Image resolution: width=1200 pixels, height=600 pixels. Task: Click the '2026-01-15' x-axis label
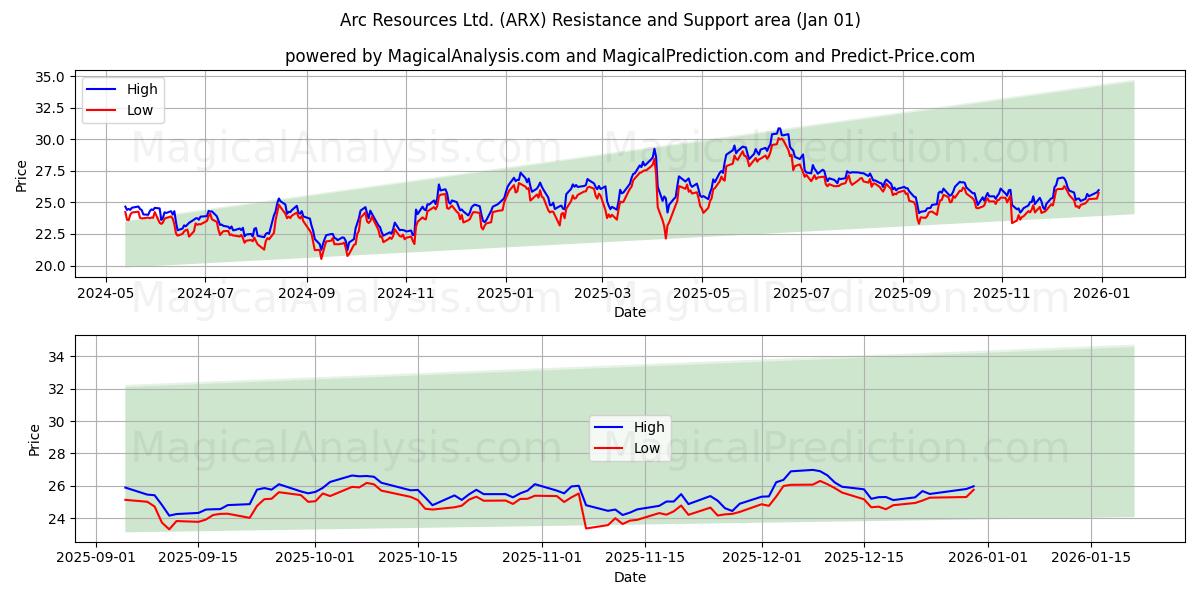tap(1091, 559)
